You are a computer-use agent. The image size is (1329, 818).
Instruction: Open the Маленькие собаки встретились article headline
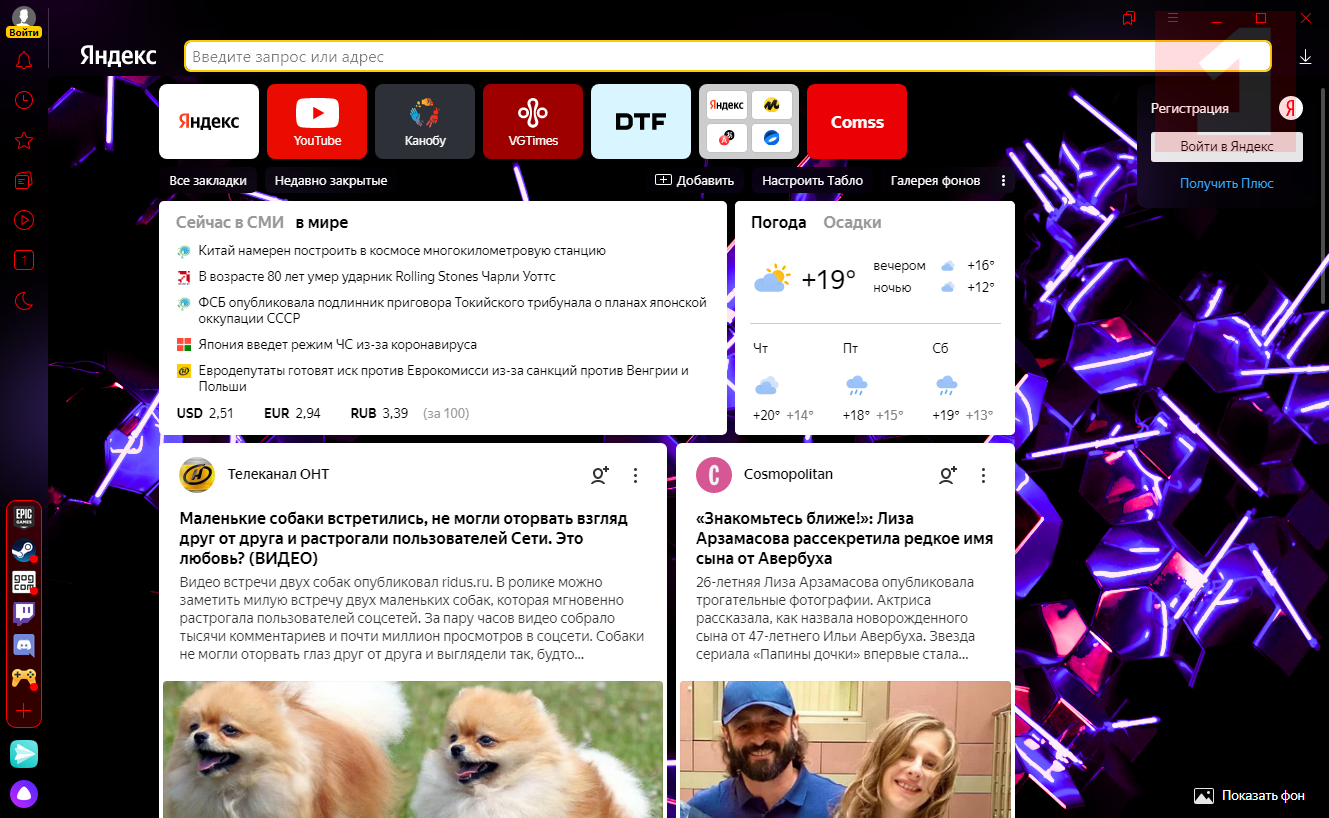(x=404, y=538)
